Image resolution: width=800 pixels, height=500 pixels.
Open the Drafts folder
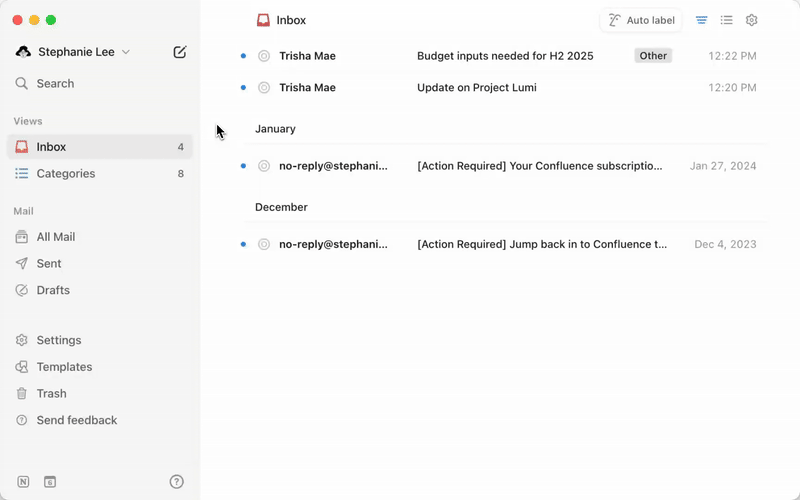53,290
